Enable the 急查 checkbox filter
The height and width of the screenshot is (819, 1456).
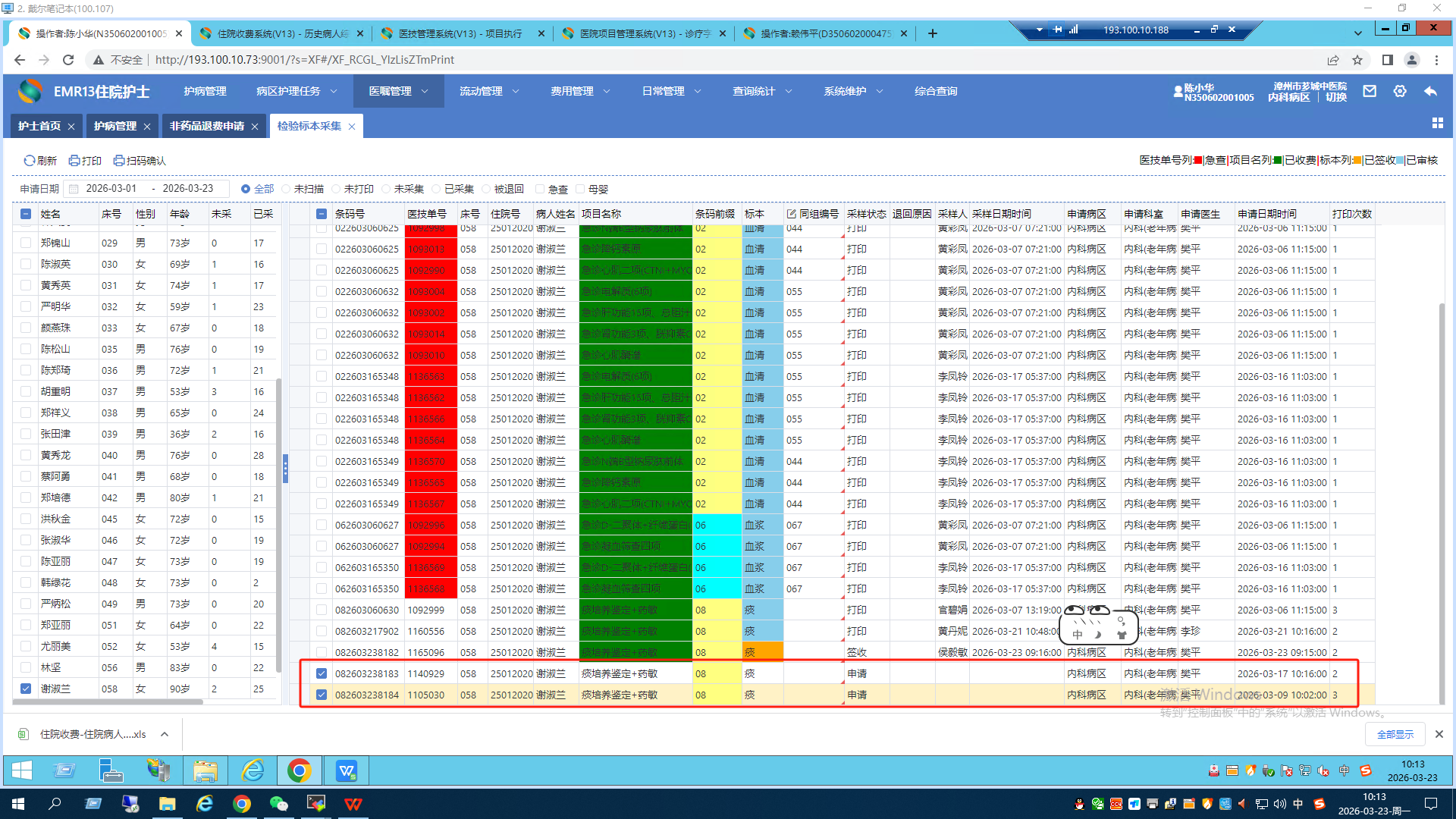pos(540,190)
